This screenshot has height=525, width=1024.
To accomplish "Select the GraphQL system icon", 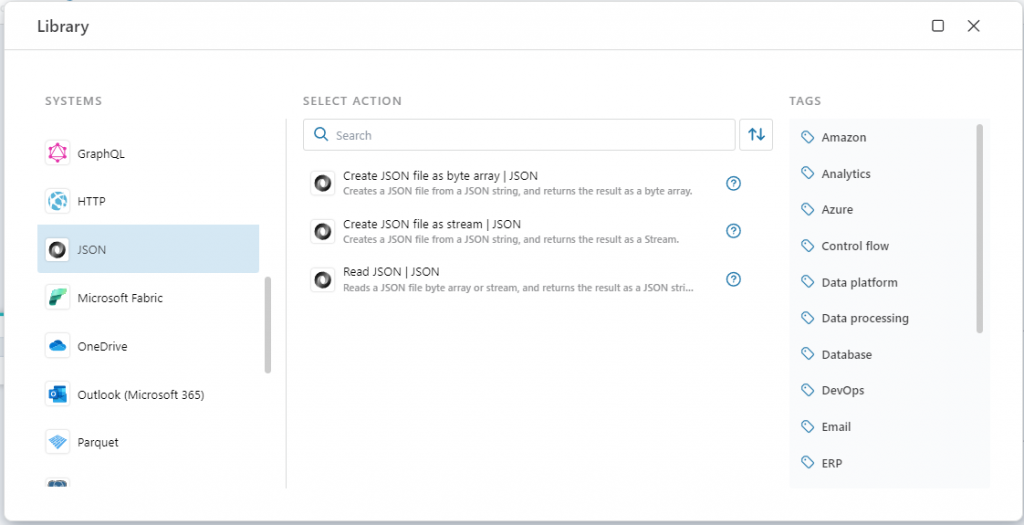I will (58, 154).
